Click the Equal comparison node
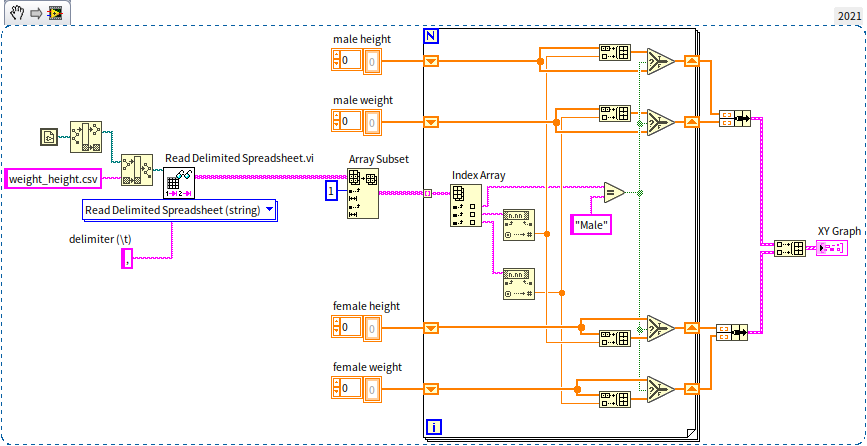 click(613, 192)
